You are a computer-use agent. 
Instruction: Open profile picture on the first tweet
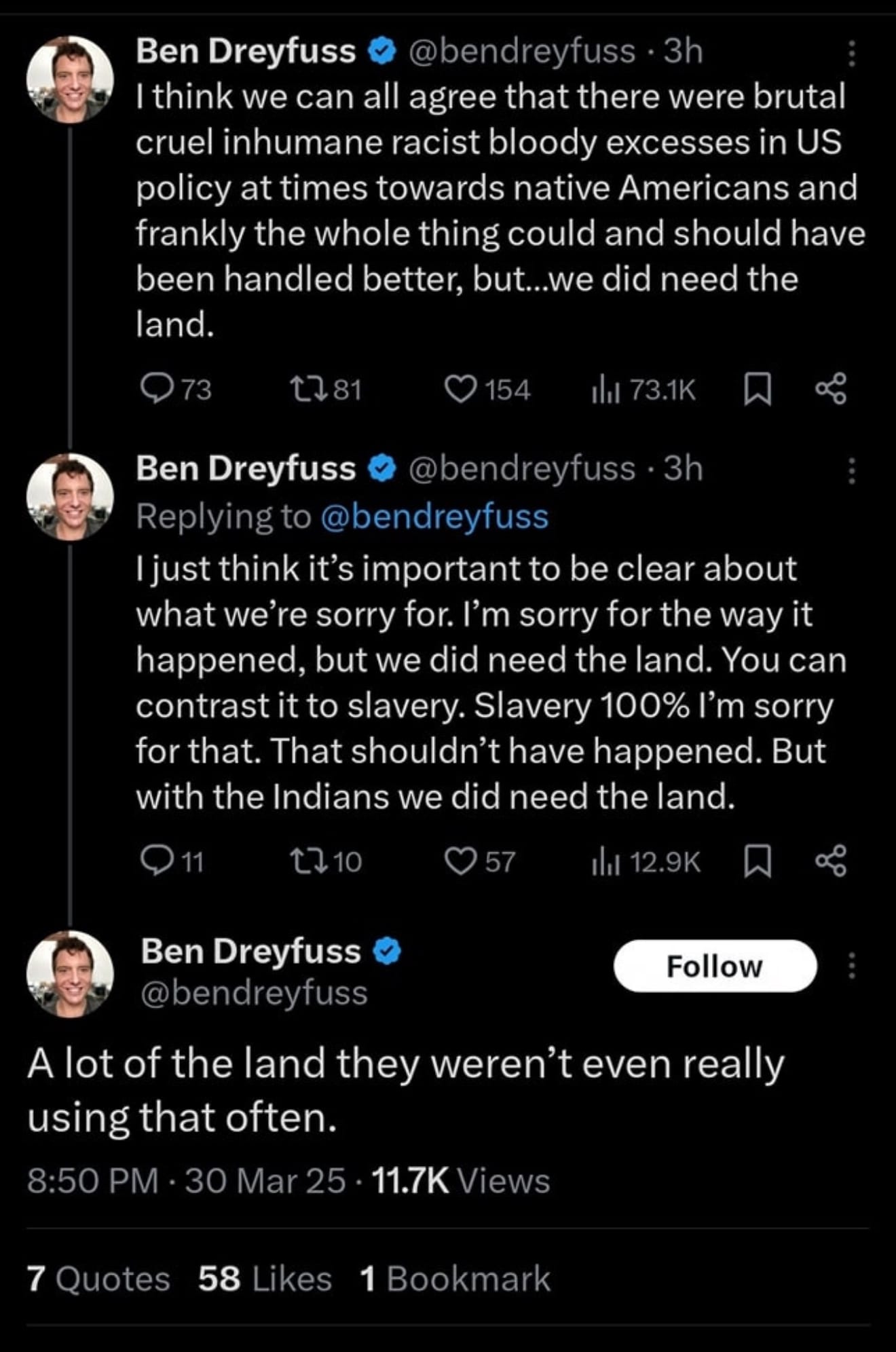tap(70, 78)
